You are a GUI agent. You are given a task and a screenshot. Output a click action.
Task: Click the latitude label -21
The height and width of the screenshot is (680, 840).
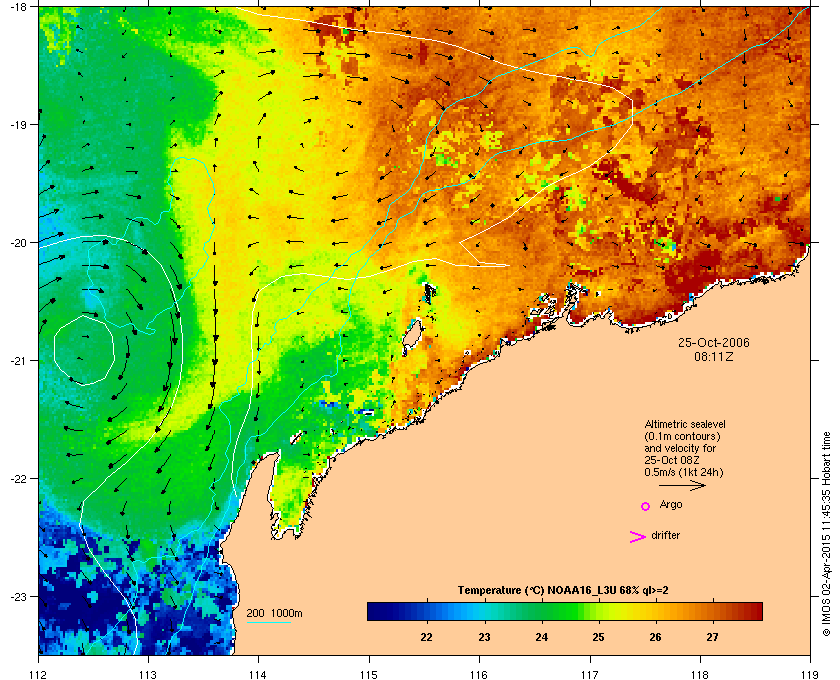point(19,361)
